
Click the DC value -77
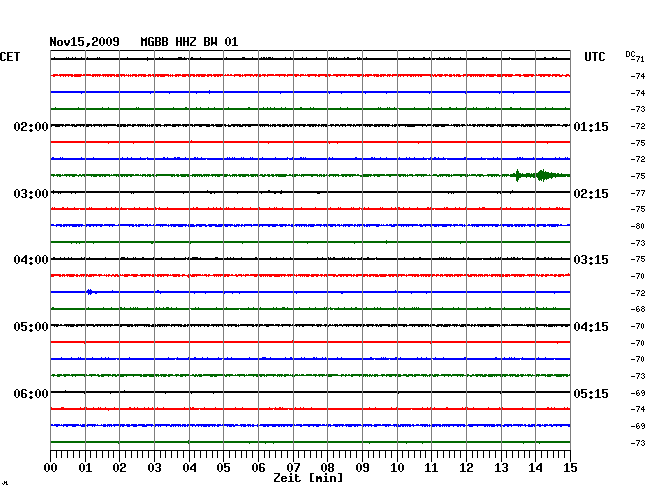(638, 193)
